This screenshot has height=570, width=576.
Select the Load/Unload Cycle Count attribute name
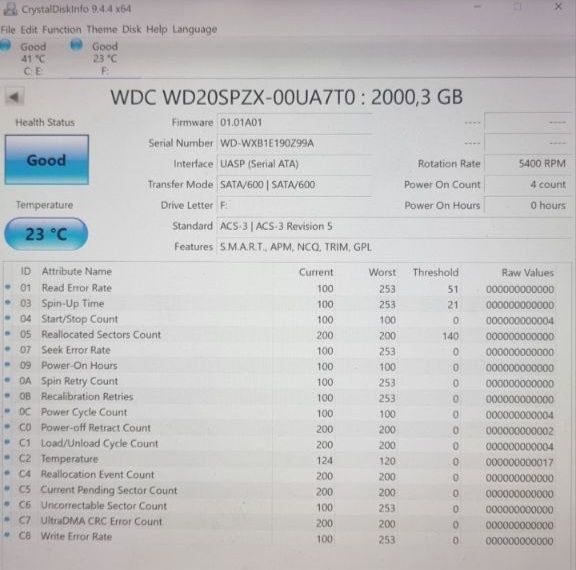[x=100, y=443]
